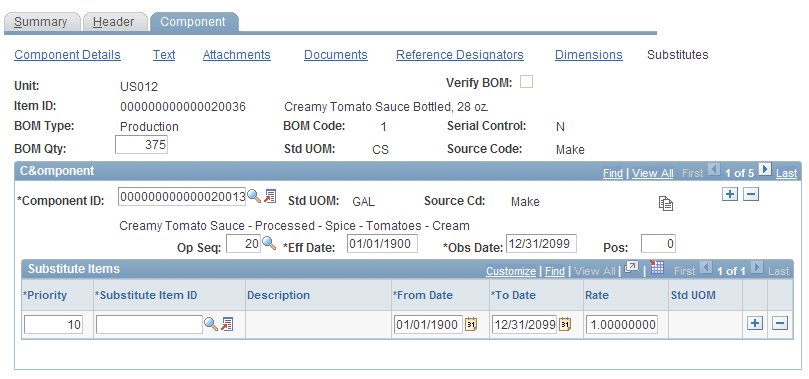
Task: Show next component row arrow
Action: pyautogui.click(x=766, y=169)
